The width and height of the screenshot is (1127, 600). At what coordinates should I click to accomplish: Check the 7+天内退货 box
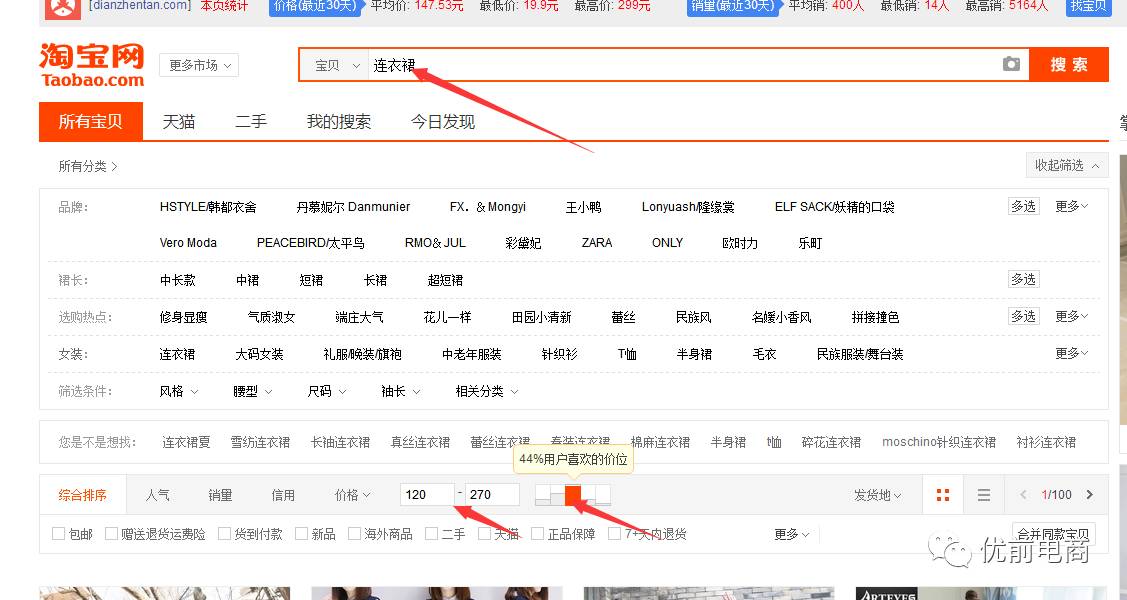614,533
